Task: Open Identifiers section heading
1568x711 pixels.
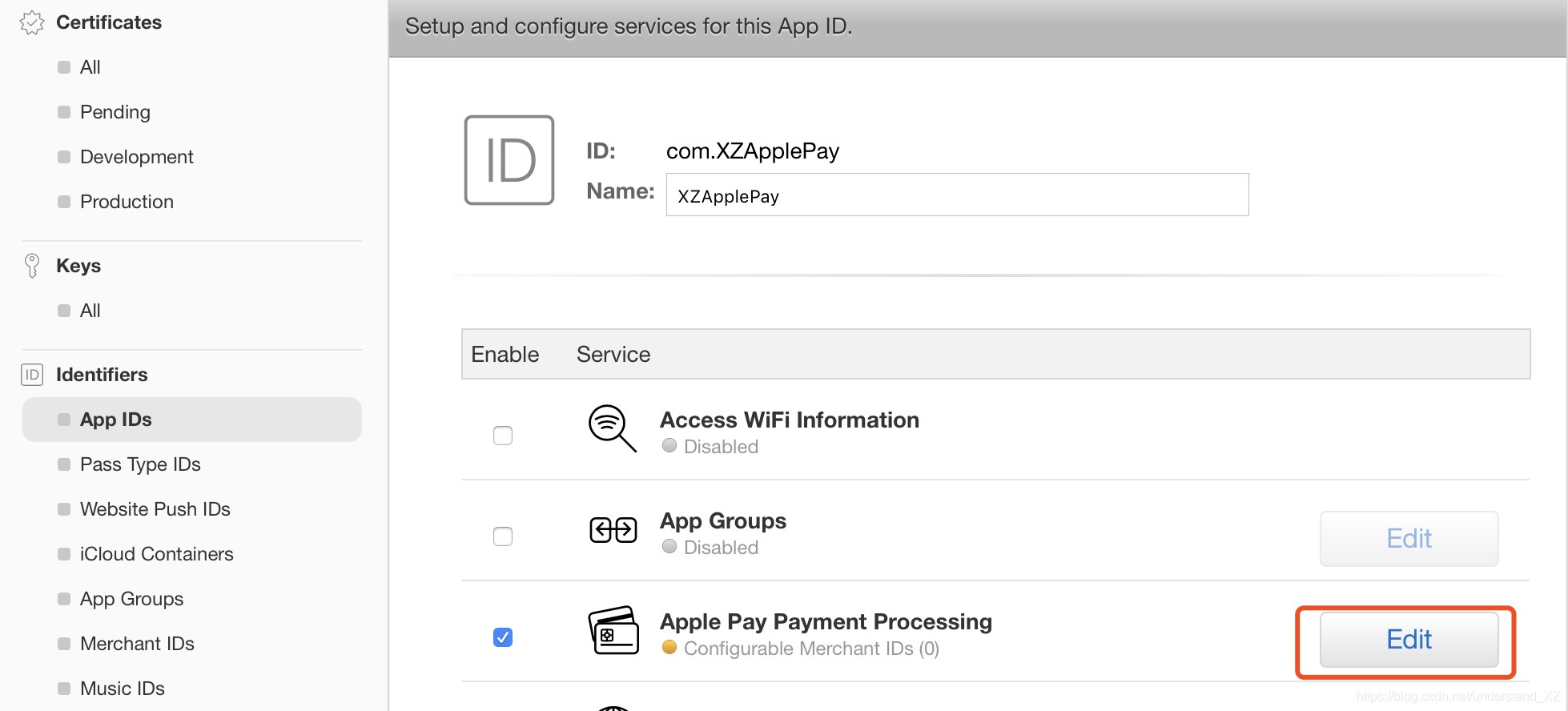Action: pos(102,375)
